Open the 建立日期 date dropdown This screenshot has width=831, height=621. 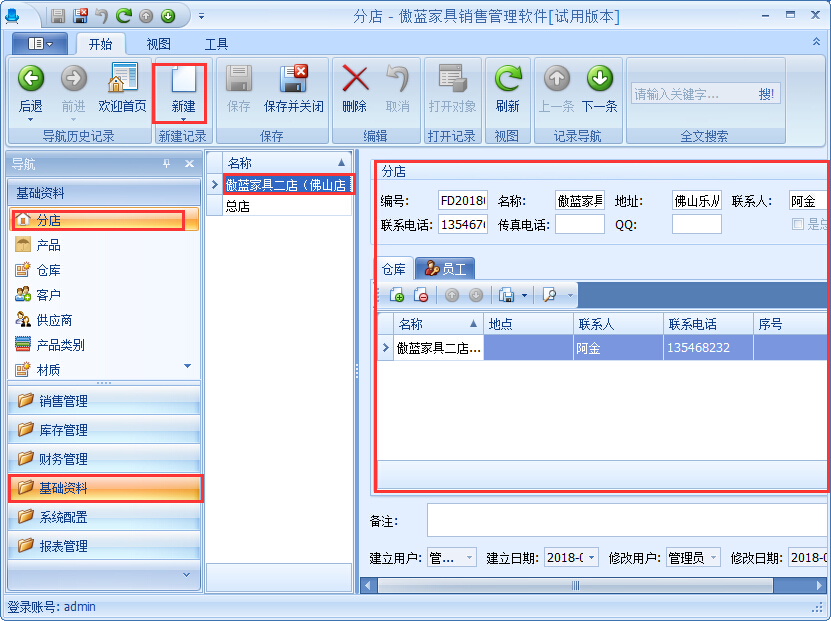pos(591,558)
